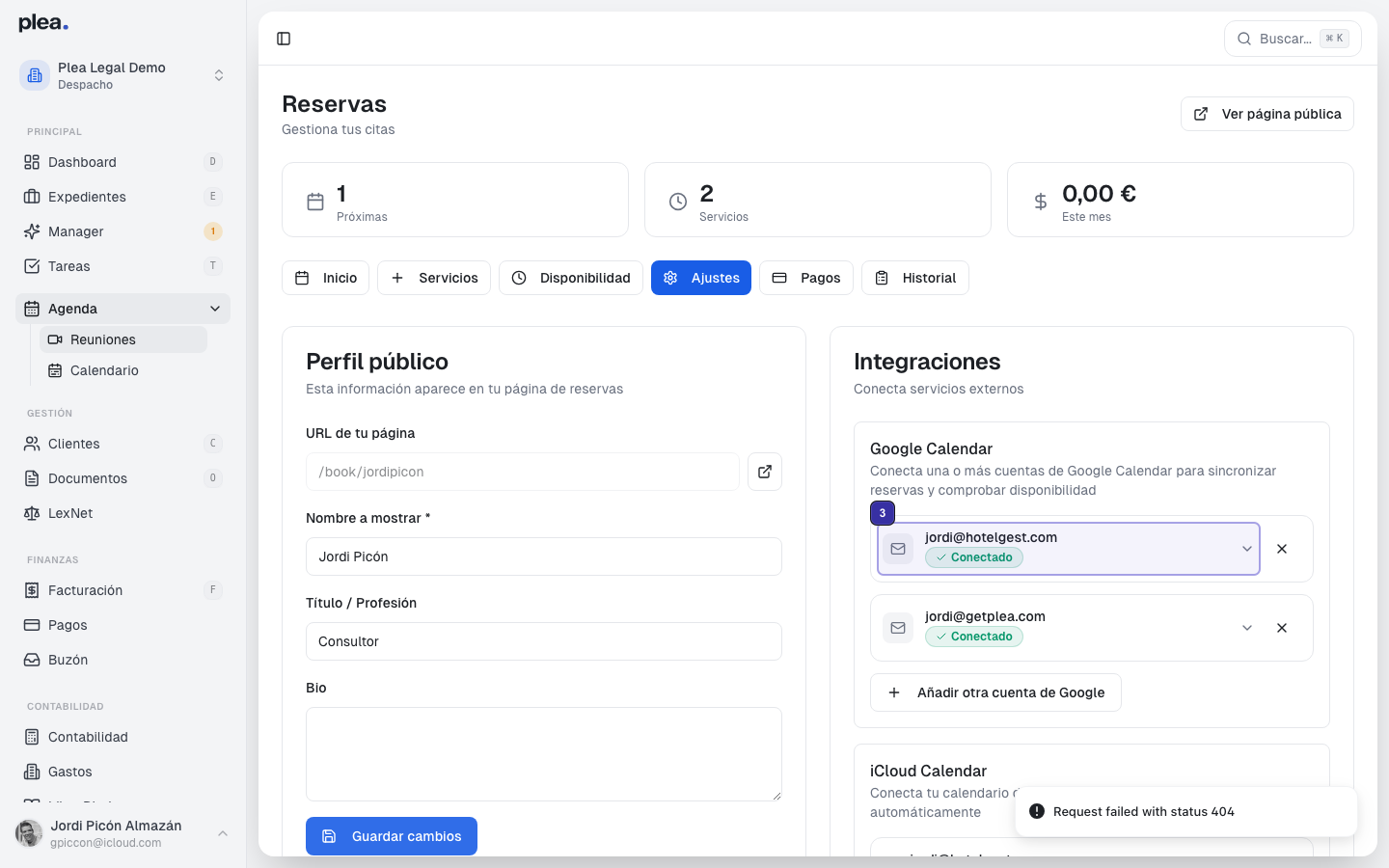Switch to the Ajustes tab
The height and width of the screenshot is (868, 1389).
(x=701, y=278)
